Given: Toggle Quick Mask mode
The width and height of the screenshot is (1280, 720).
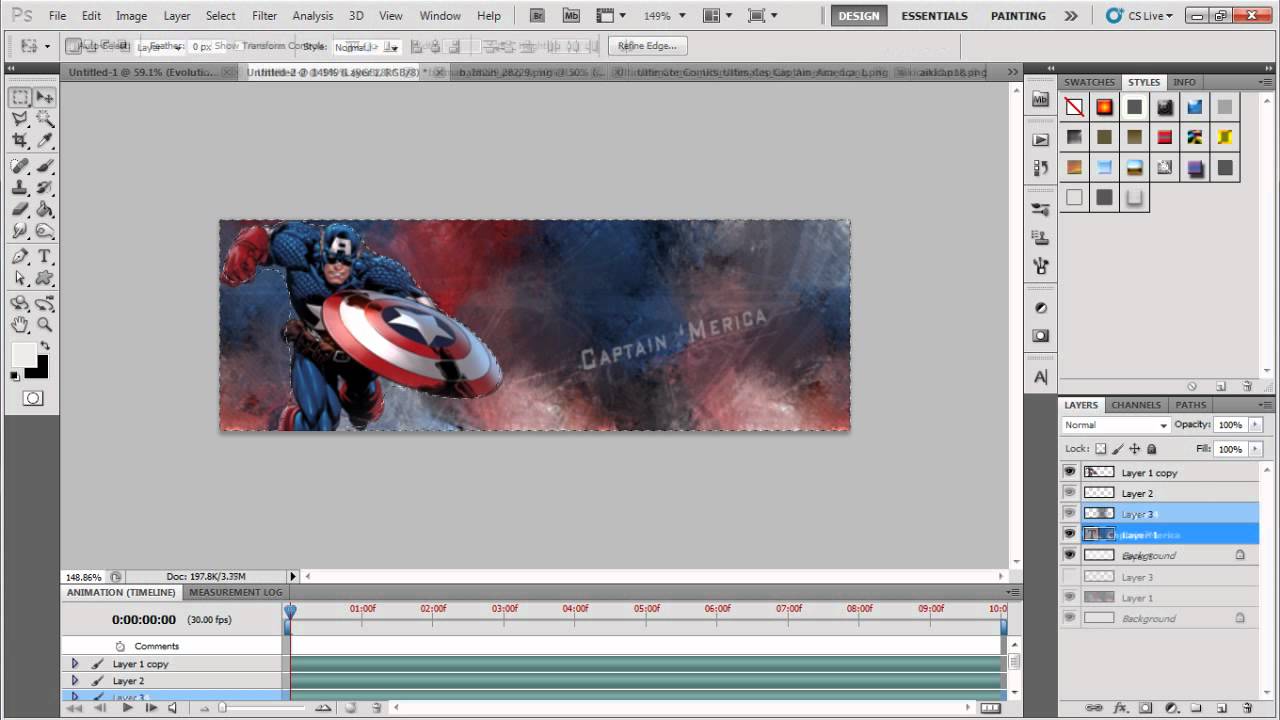Looking at the screenshot, I should click(x=33, y=398).
